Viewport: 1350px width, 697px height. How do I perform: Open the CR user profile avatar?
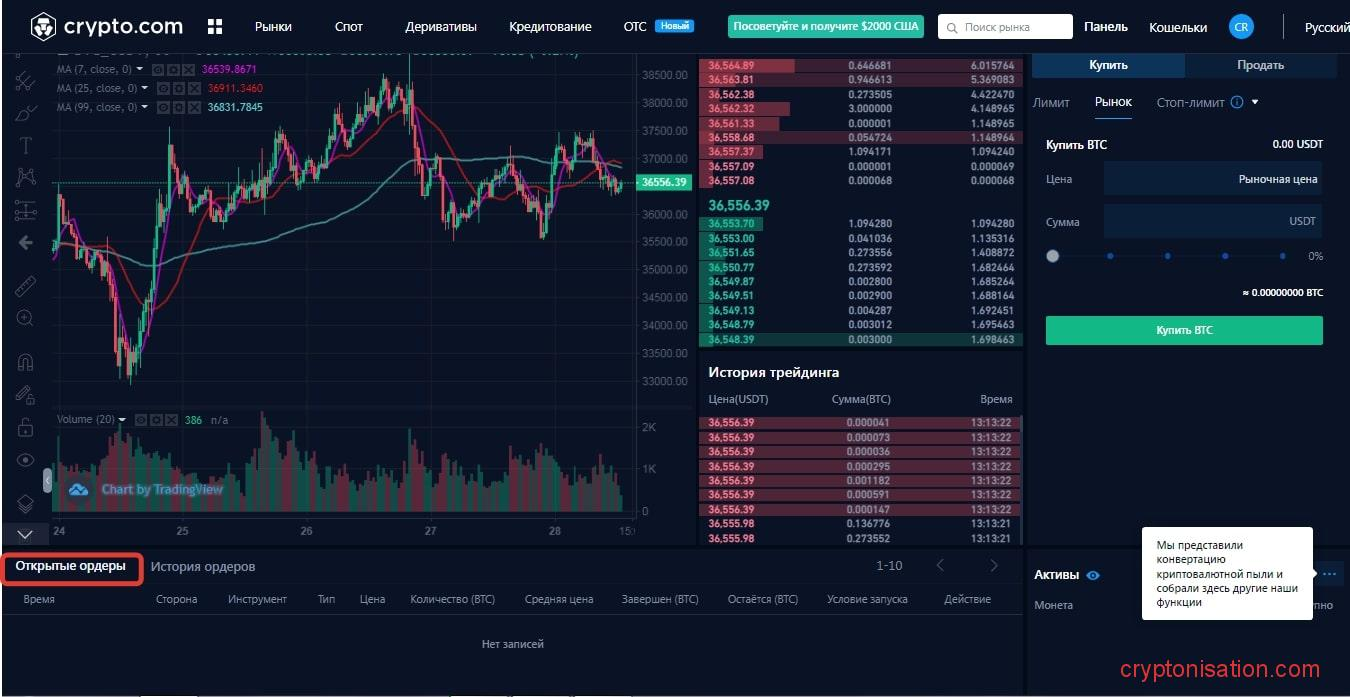(x=1241, y=27)
